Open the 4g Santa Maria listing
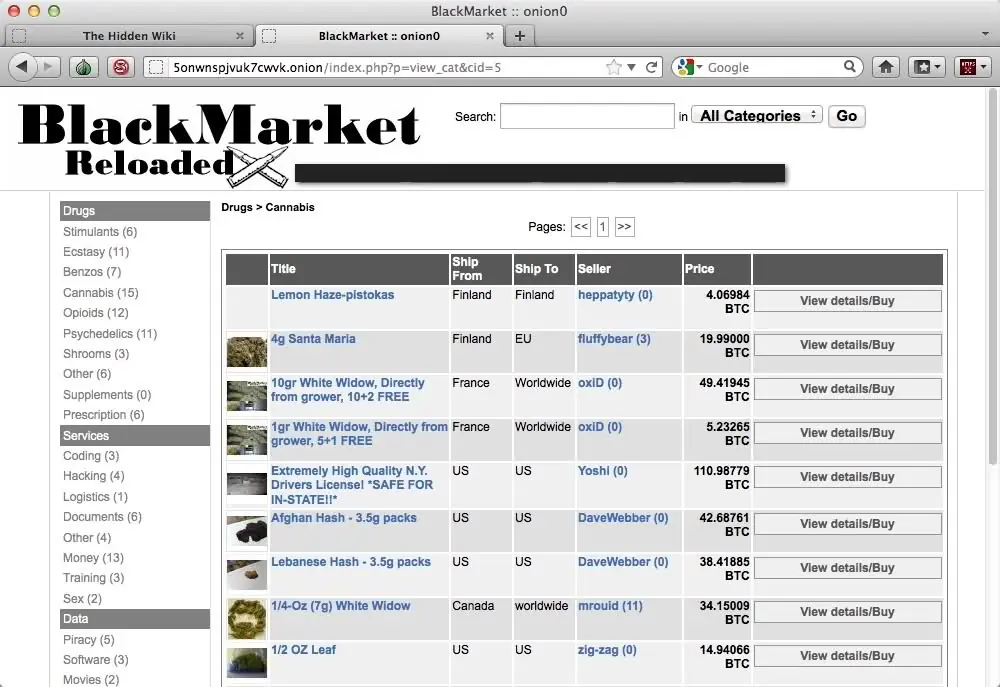1000x687 pixels. click(313, 339)
